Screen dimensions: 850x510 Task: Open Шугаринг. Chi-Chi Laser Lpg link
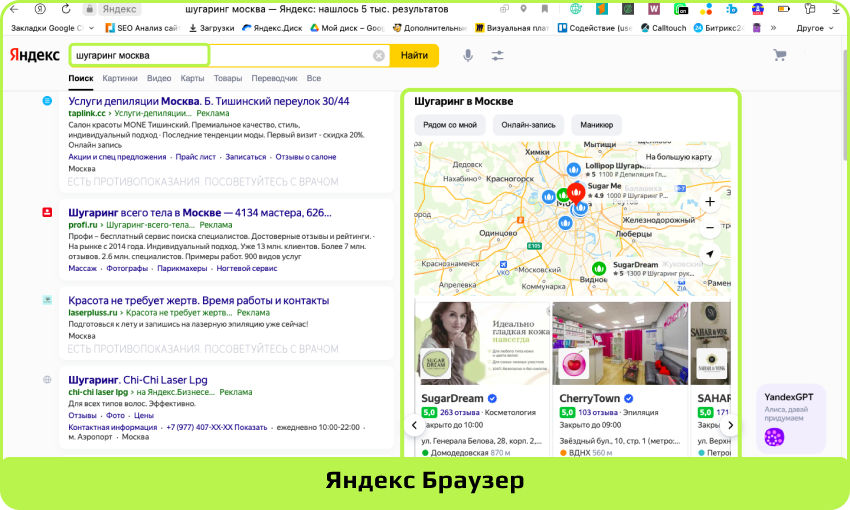tap(138, 379)
